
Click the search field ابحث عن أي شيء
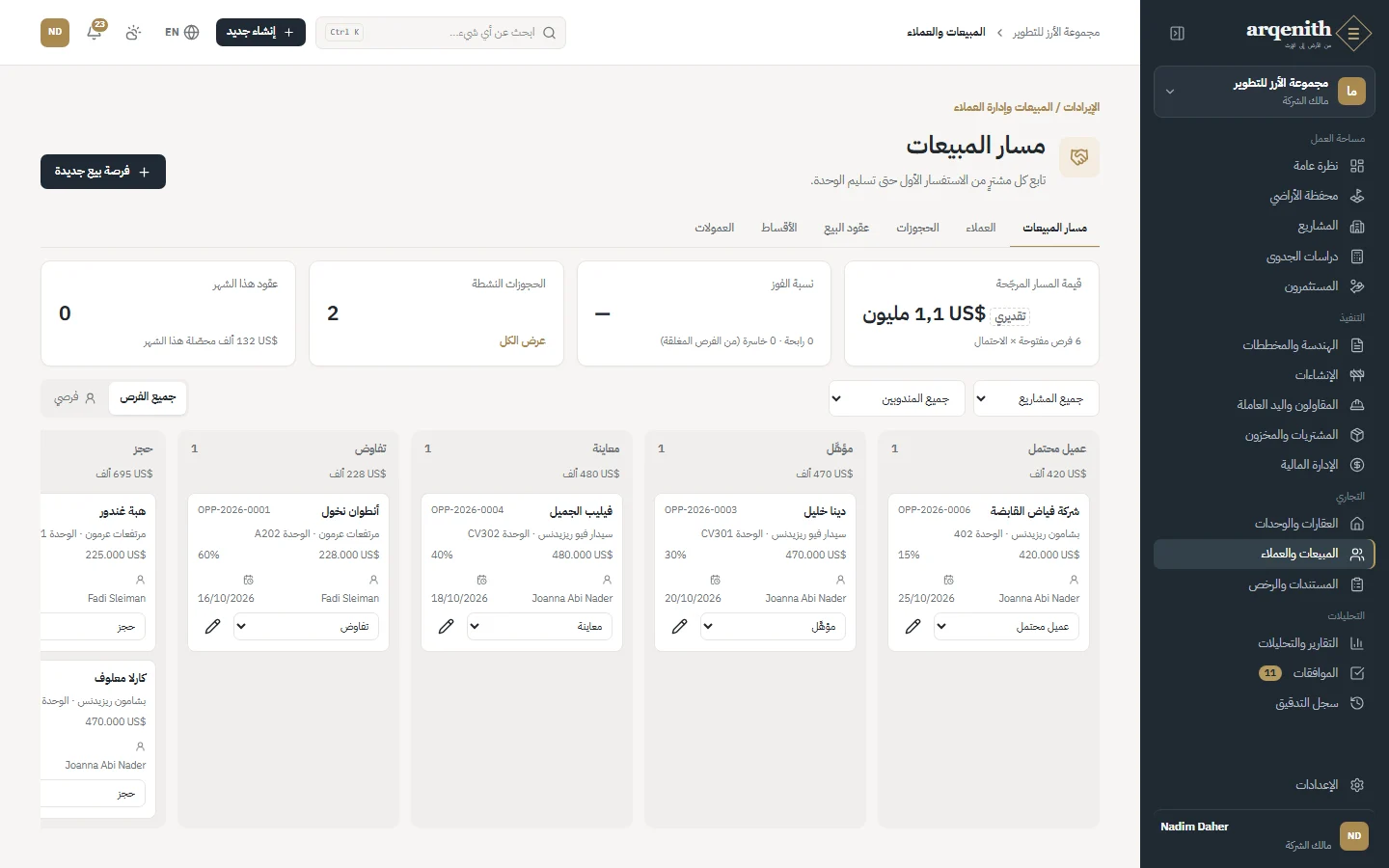441,32
